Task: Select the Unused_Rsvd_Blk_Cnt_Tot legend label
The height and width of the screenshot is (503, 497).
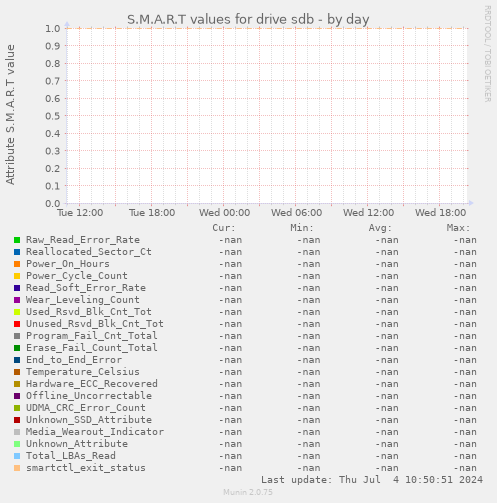Action: (x=95, y=324)
